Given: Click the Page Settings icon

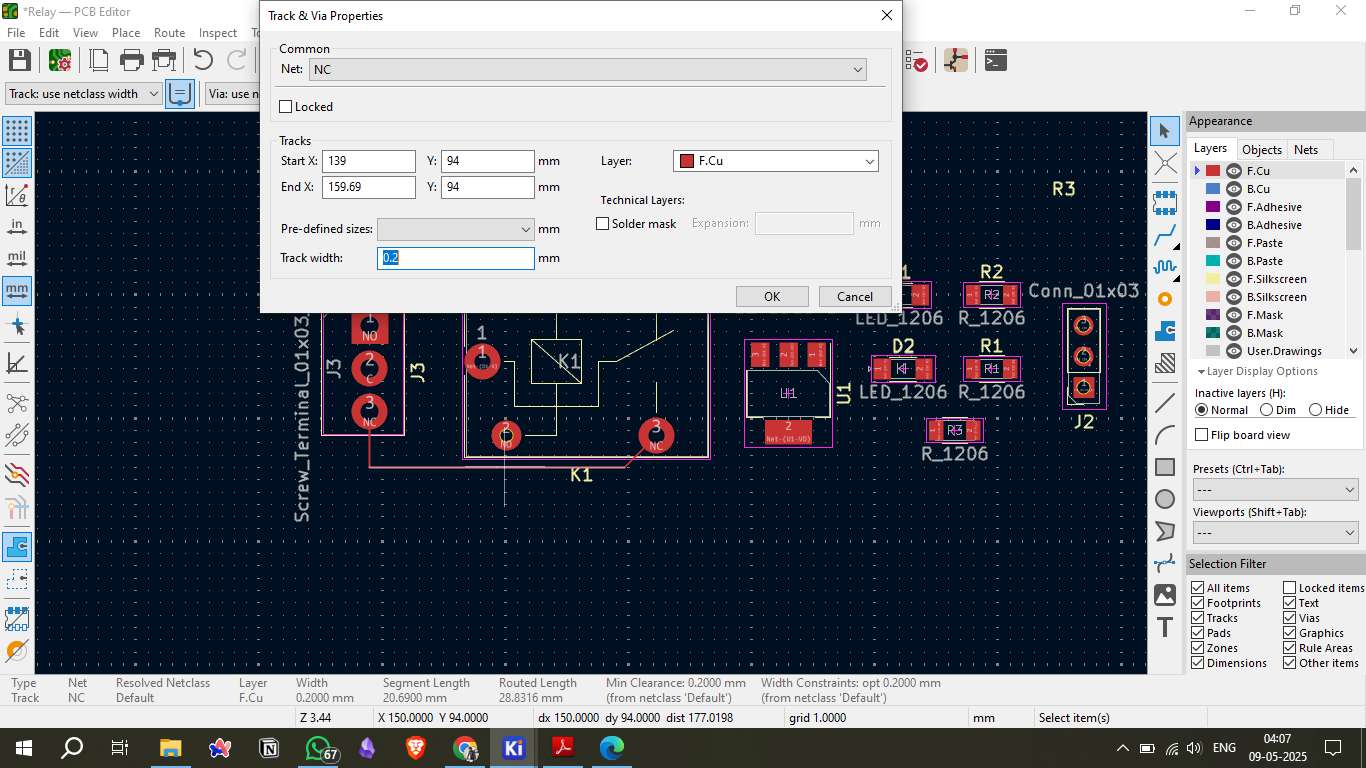Looking at the screenshot, I should coord(99,60).
